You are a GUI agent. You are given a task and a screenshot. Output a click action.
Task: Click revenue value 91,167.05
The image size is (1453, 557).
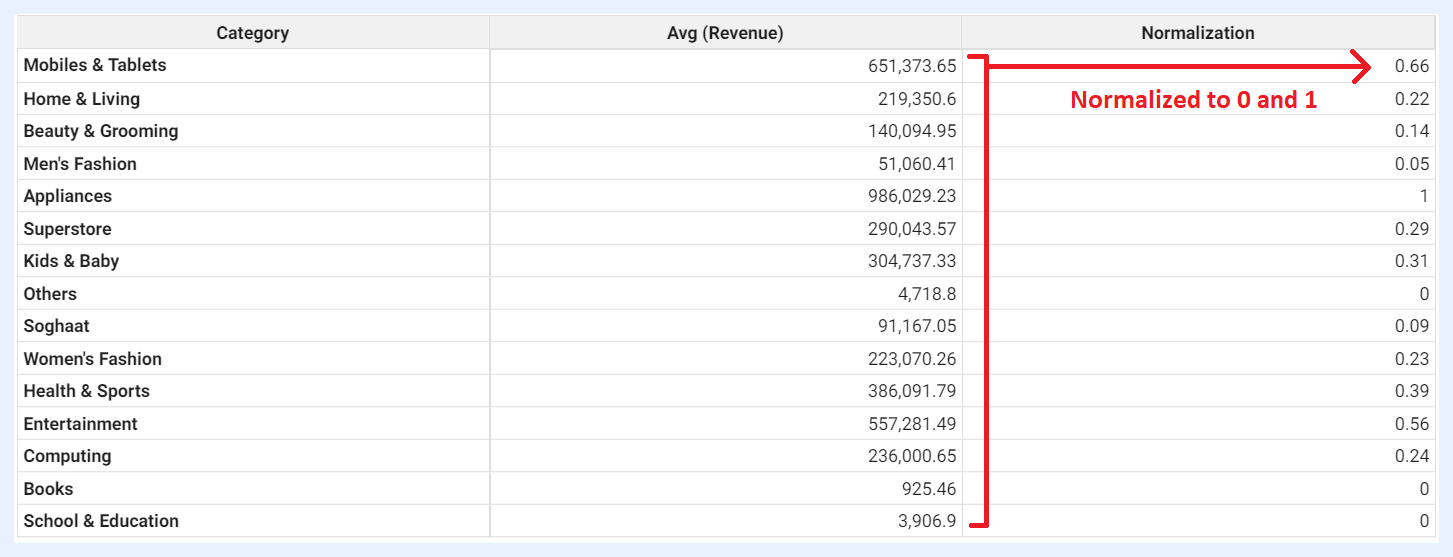pyautogui.click(x=917, y=327)
